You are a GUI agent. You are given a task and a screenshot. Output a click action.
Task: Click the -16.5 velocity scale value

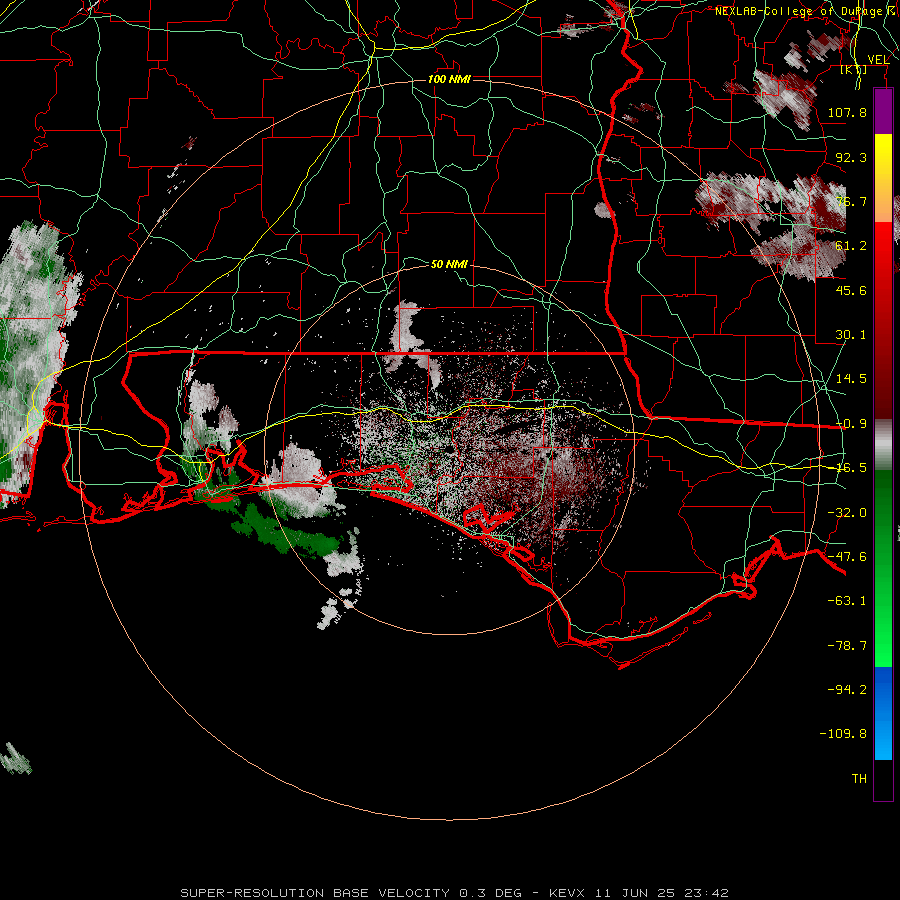click(851, 468)
